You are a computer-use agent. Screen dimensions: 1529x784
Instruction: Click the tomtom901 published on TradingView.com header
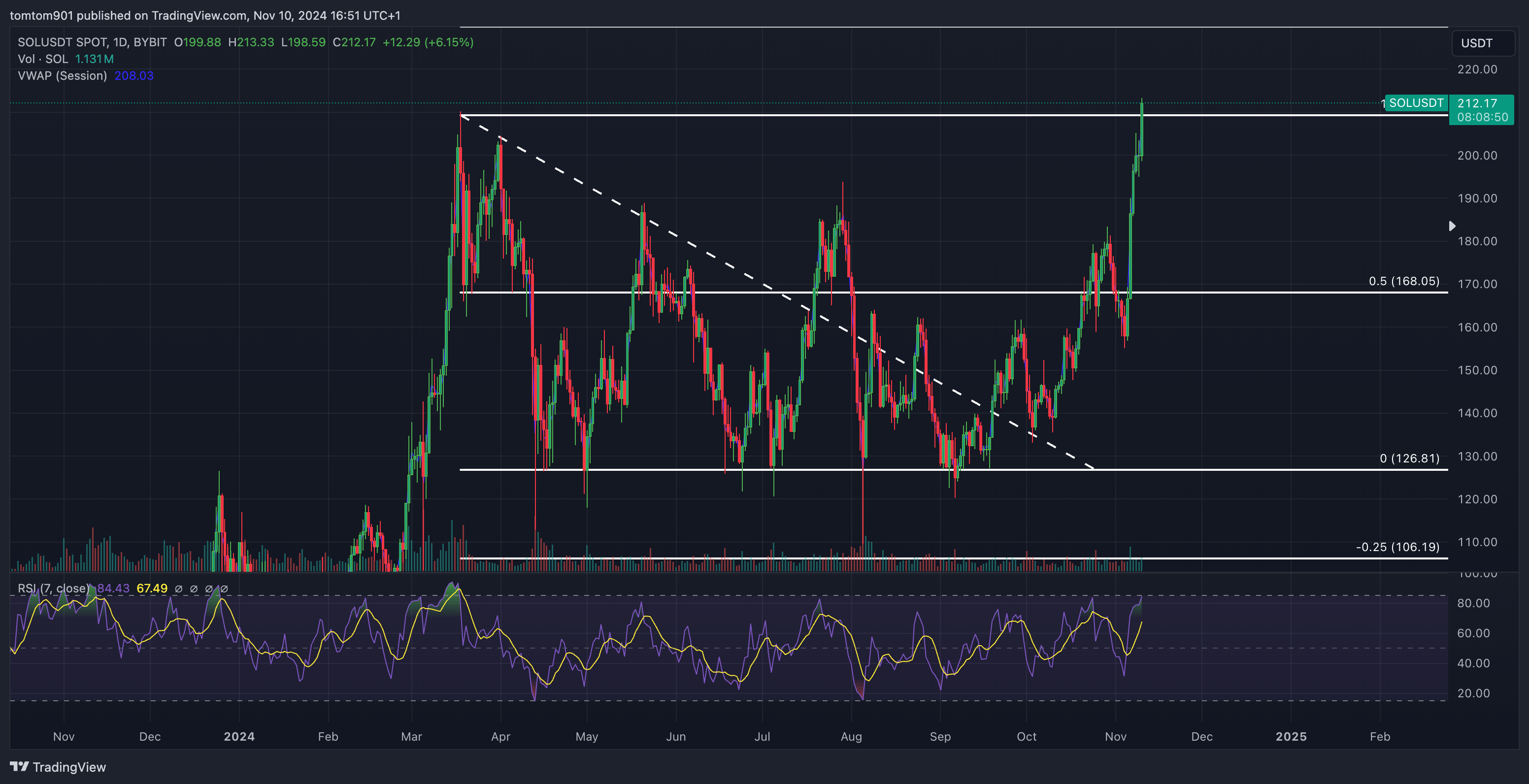click(205, 15)
